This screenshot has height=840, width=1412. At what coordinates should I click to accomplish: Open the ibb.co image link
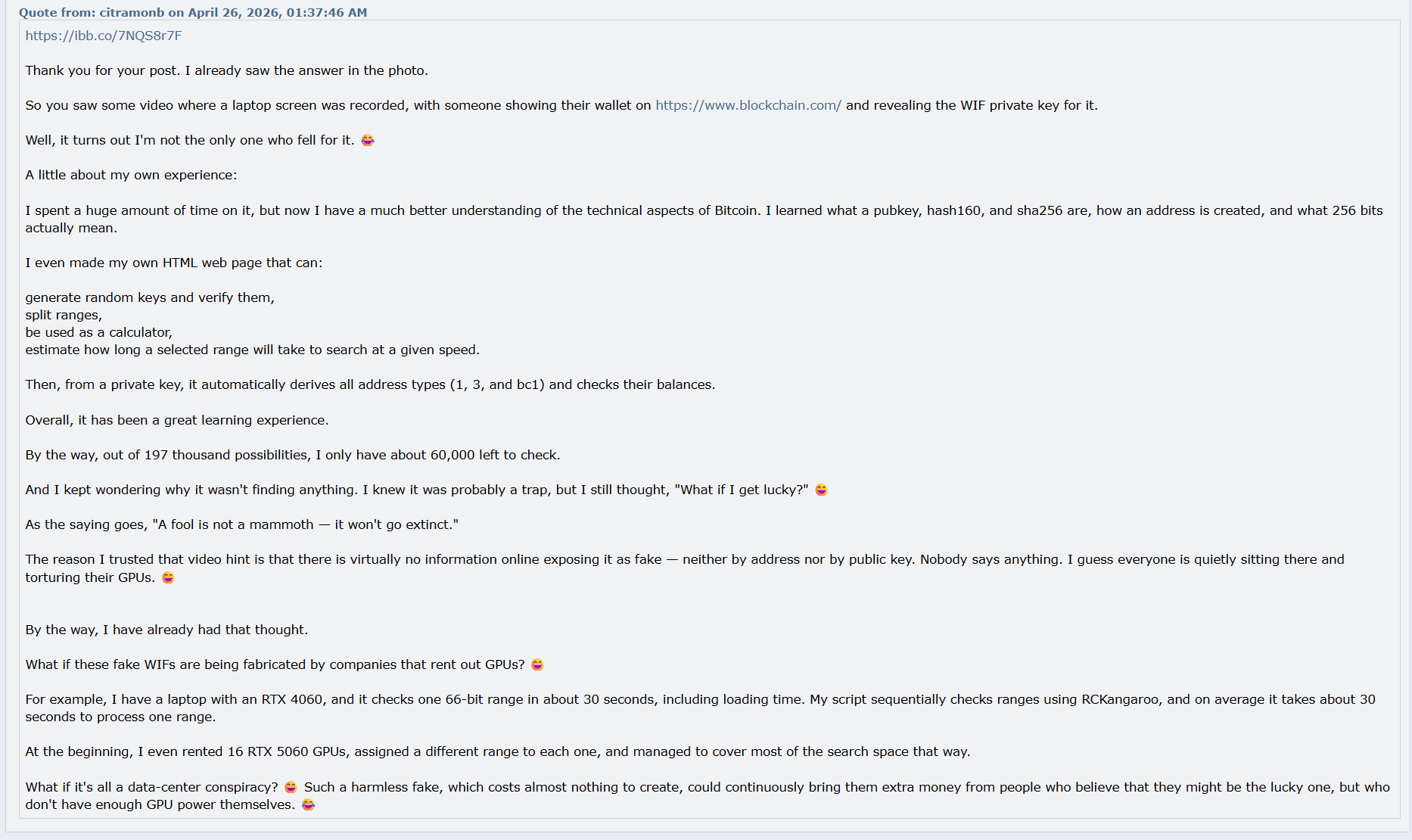pyautogui.click(x=104, y=36)
